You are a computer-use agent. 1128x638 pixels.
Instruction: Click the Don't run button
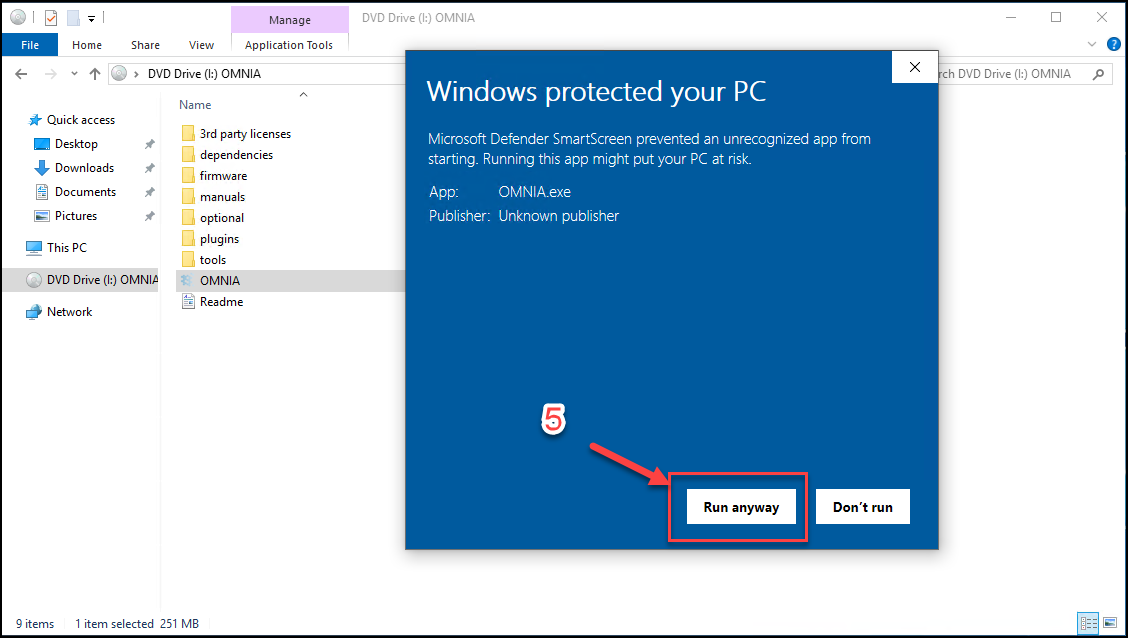click(x=863, y=507)
